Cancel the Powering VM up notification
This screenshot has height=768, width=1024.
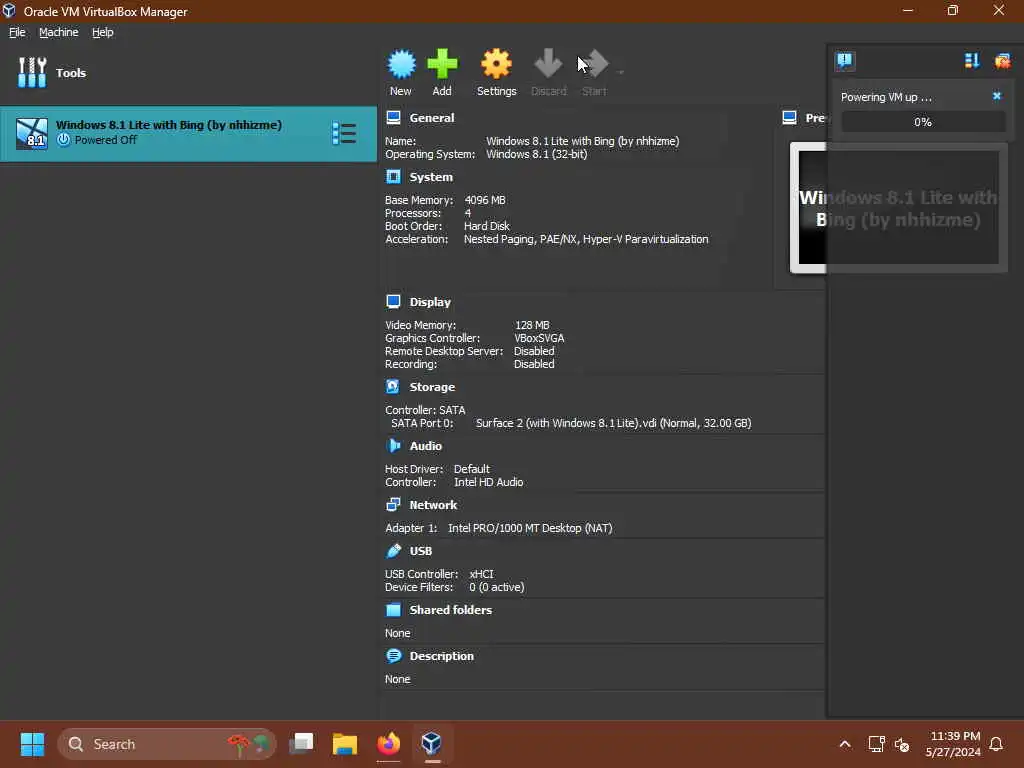click(x=997, y=96)
